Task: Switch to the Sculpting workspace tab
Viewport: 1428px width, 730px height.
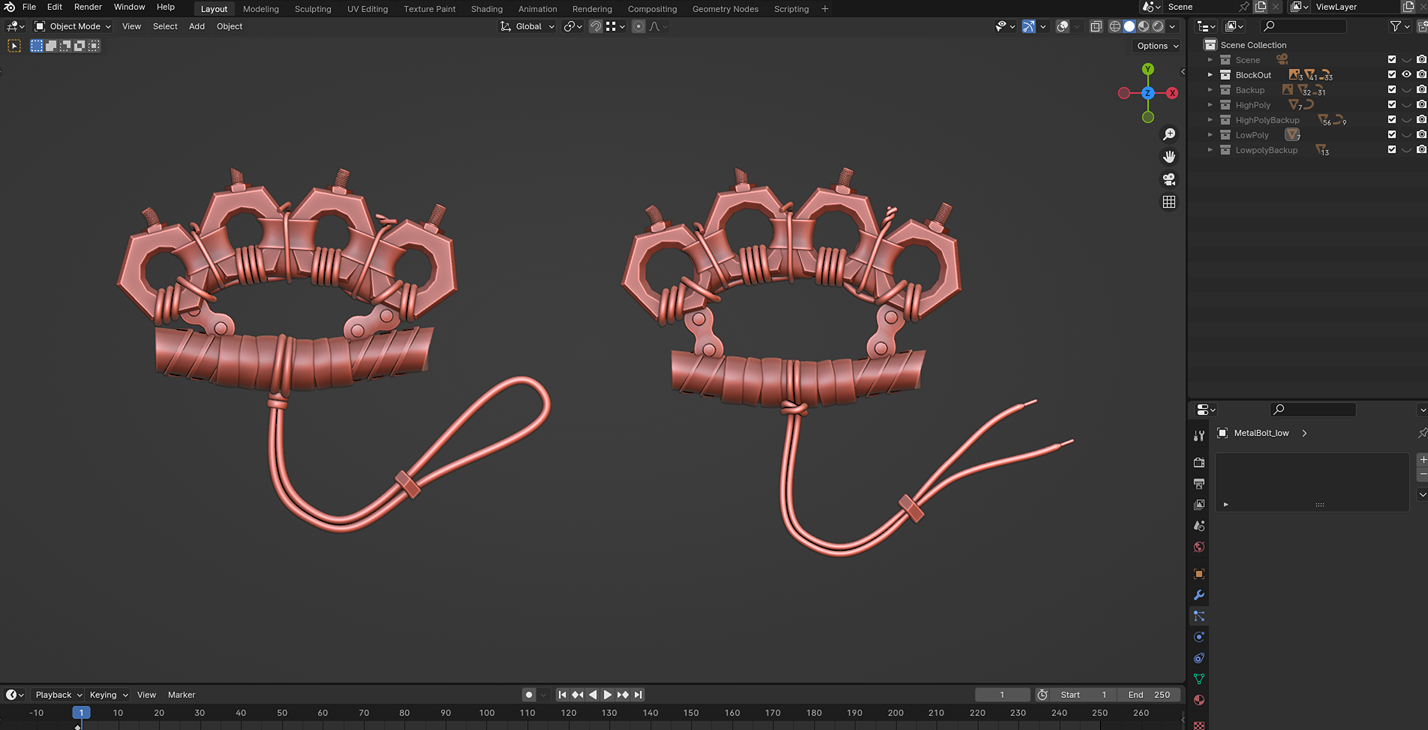Action: (x=312, y=9)
